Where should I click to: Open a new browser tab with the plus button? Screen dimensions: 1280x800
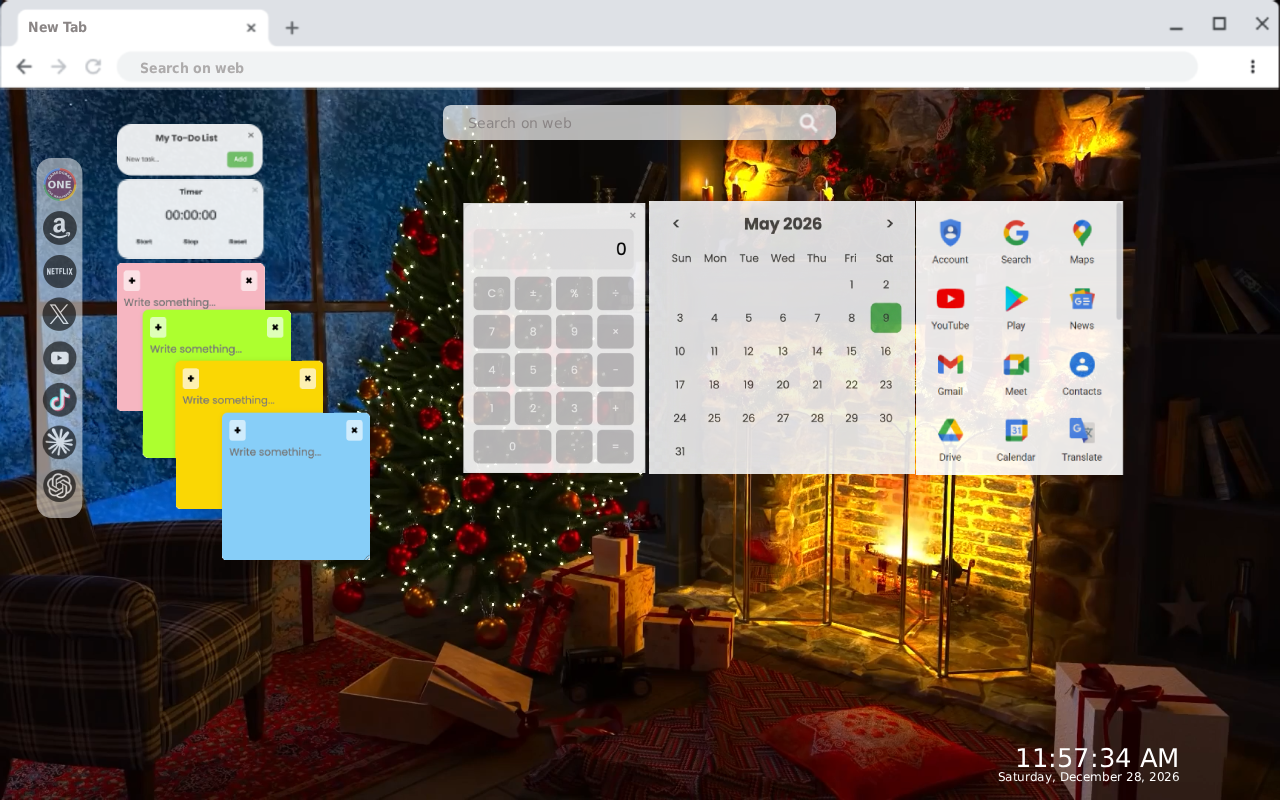click(x=292, y=28)
